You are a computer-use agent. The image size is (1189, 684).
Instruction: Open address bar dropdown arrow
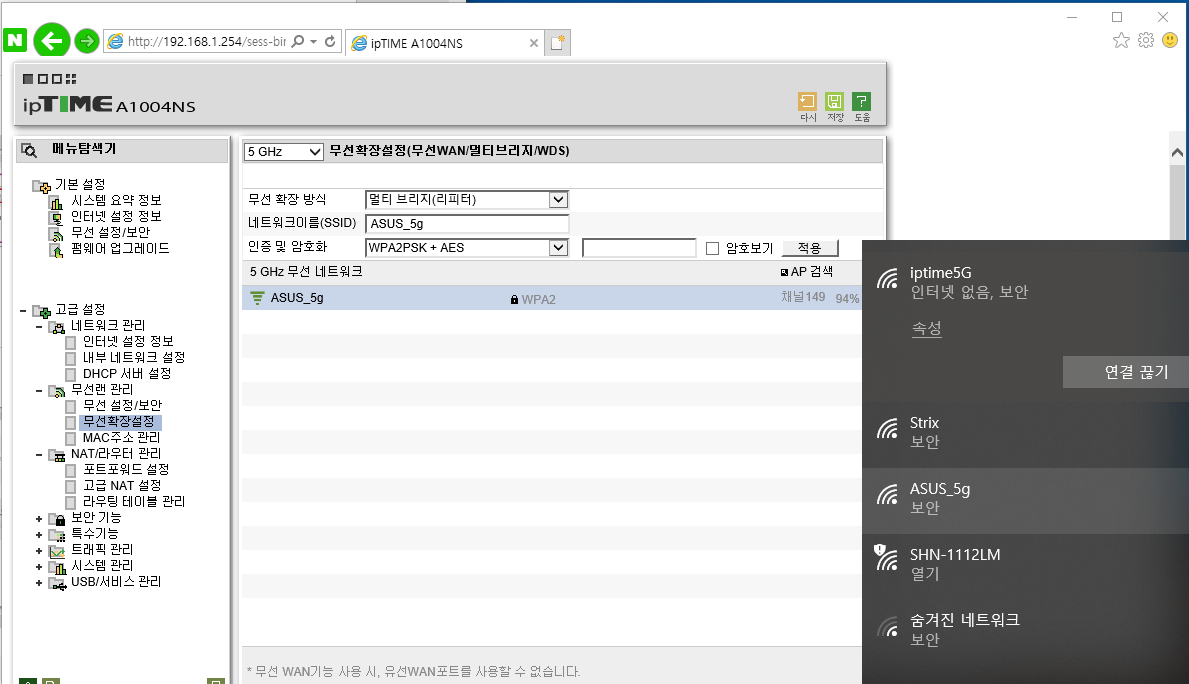[x=313, y=42]
